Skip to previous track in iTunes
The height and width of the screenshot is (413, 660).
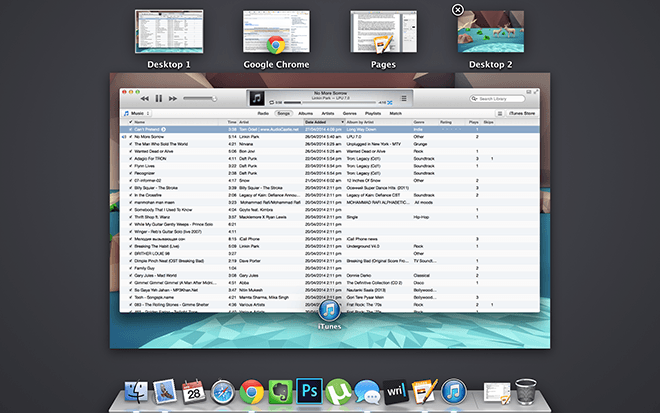coord(145,99)
